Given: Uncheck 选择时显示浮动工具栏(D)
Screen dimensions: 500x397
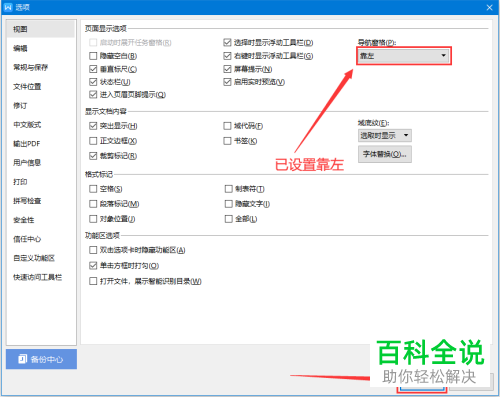Looking at the screenshot, I should 227,43.
